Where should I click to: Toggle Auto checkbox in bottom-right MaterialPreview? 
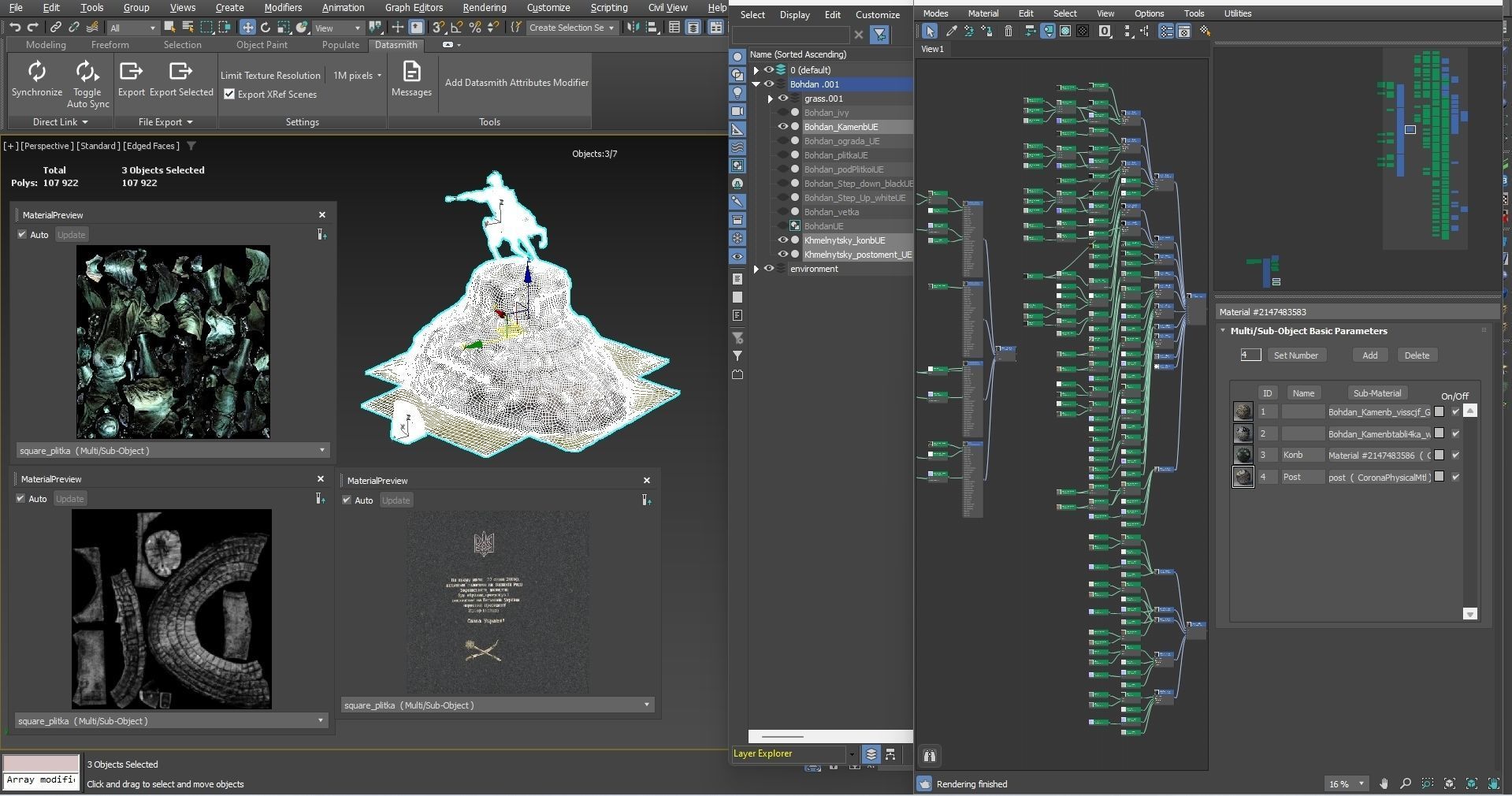coord(347,500)
